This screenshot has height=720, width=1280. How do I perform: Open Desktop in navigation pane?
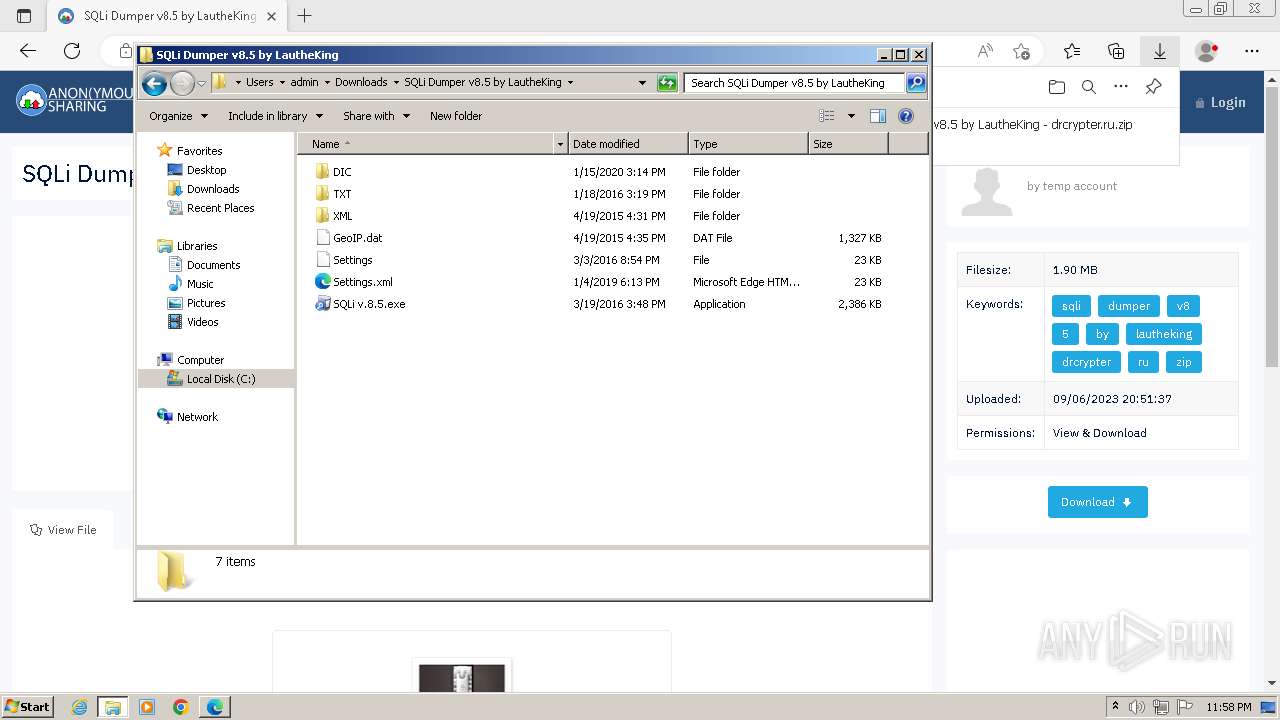(x=206, y=170)
